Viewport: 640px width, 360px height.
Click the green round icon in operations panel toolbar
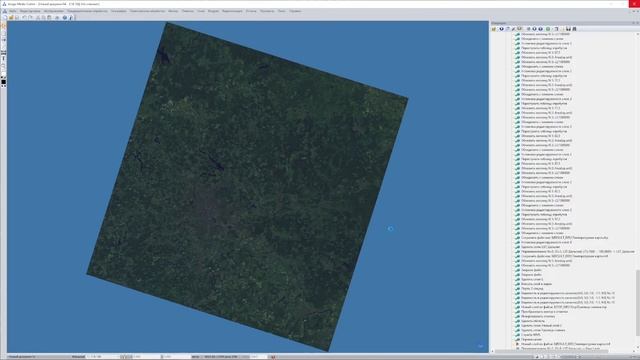[548, 29]
